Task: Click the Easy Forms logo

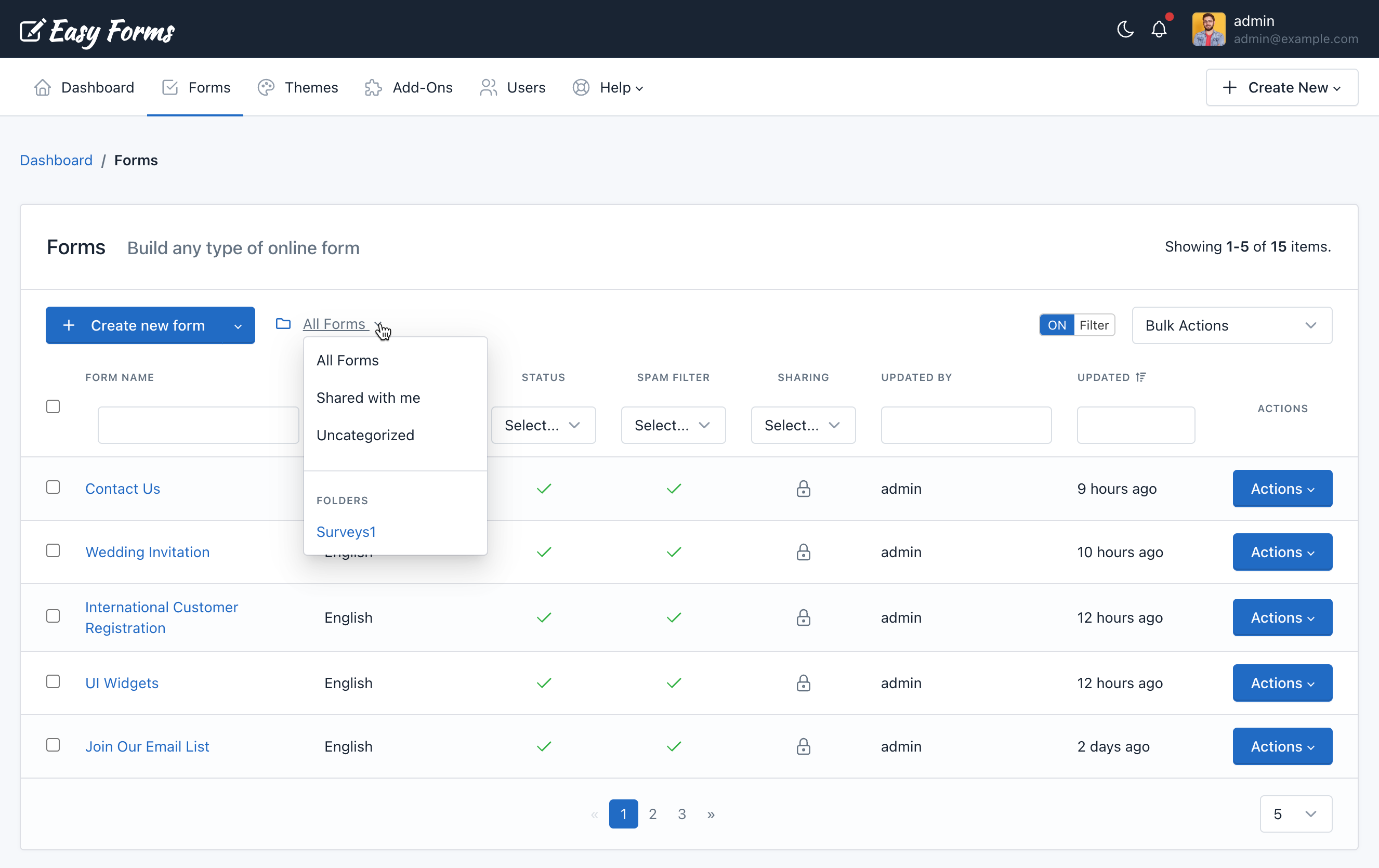Action: tap(96, 32)
